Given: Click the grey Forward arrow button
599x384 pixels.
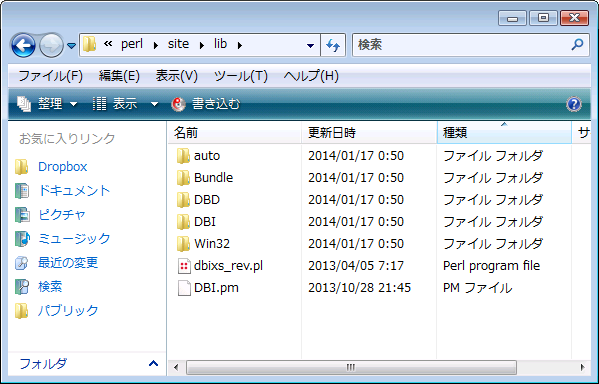Looking at the screenshot, I should [x=52, y=45].
